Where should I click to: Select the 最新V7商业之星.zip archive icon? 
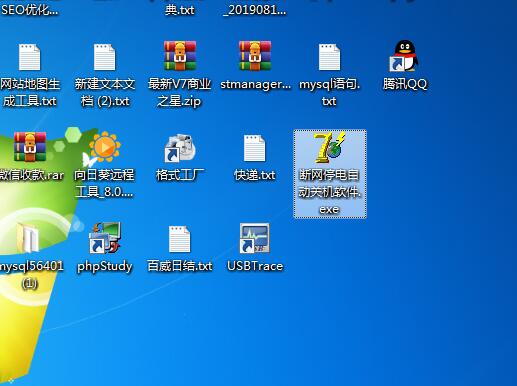180,56
